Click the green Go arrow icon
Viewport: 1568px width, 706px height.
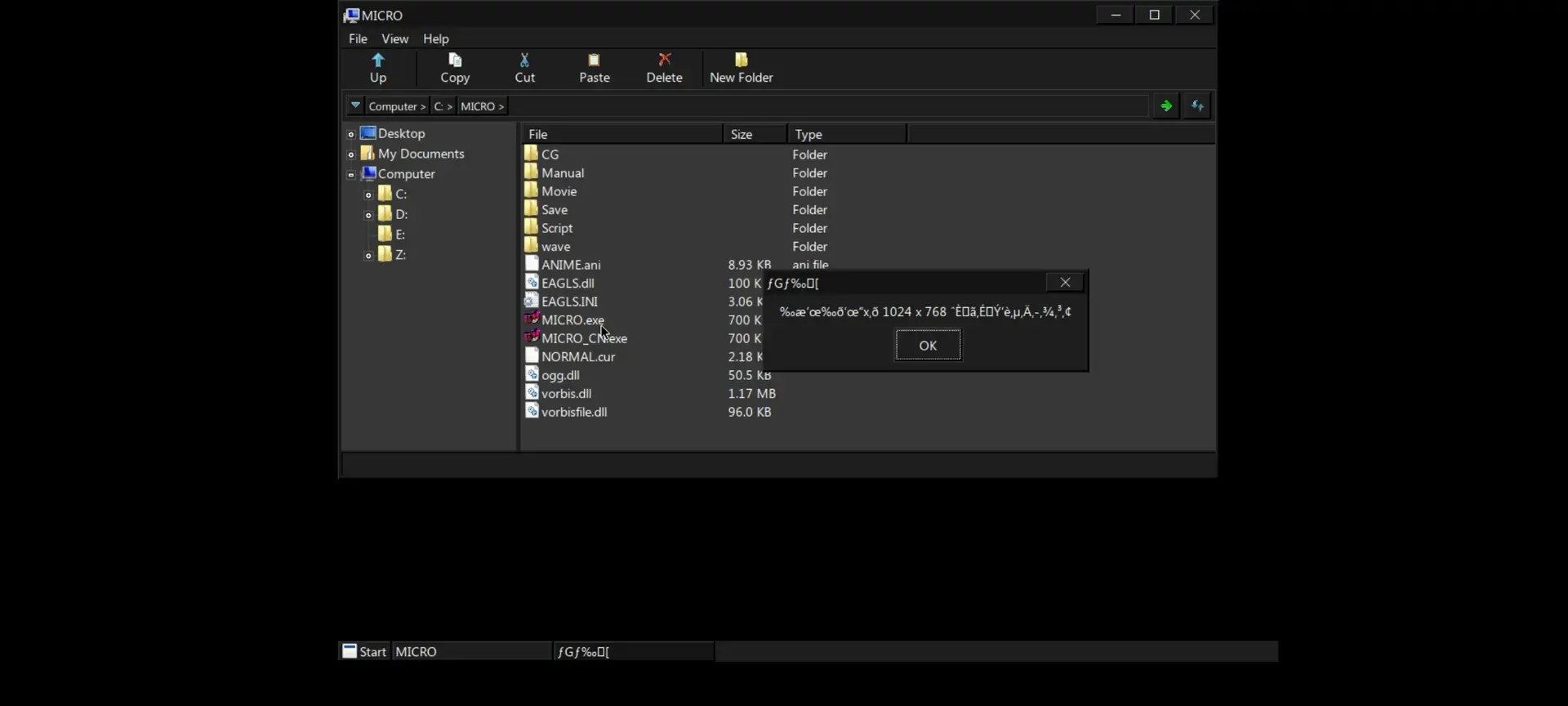click(1166, 105)
